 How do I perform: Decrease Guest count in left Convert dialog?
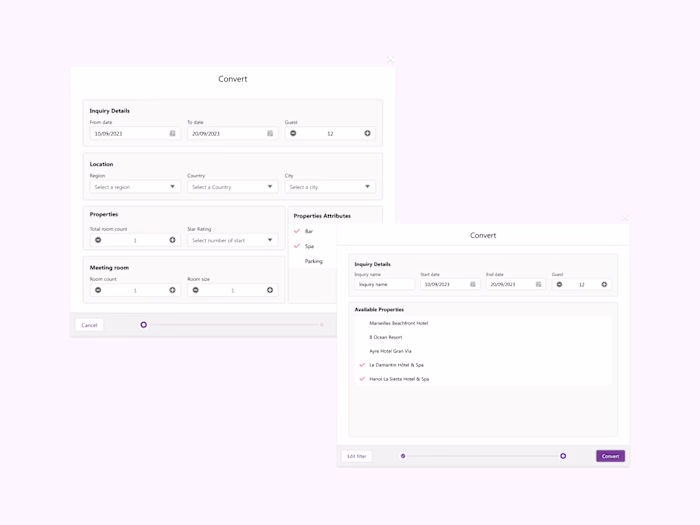(293, 133)
